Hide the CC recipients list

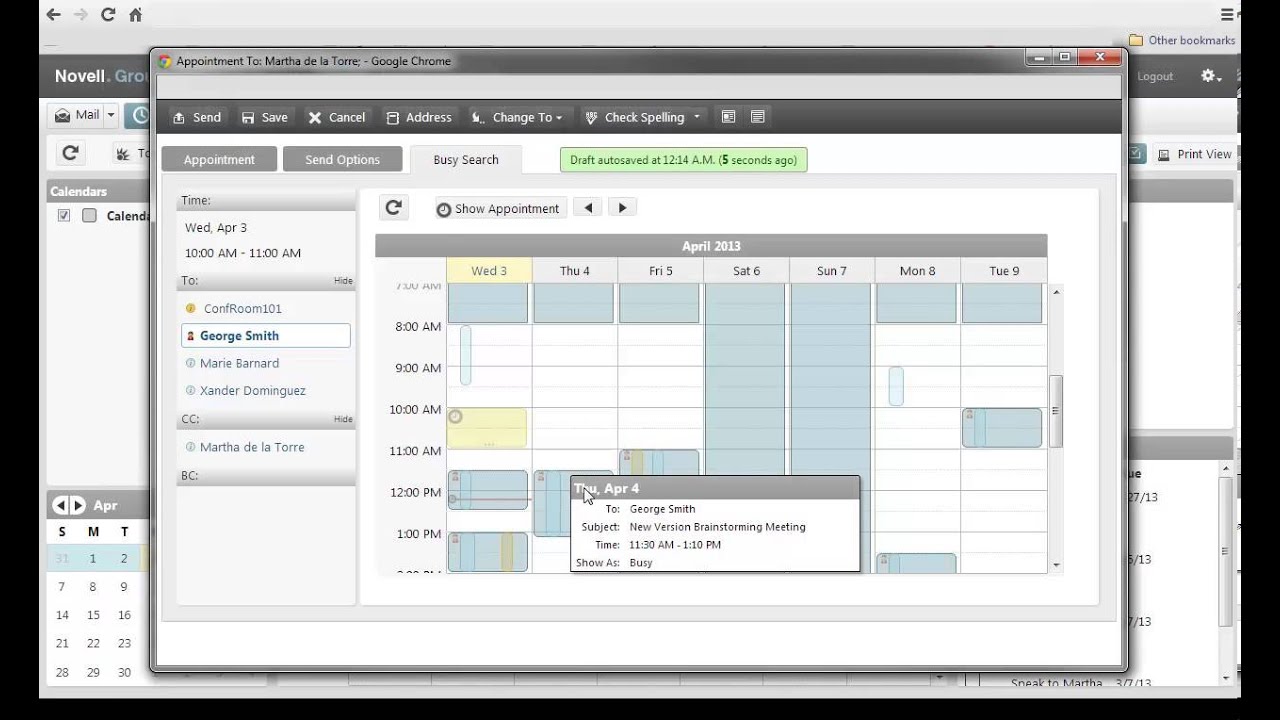343,419
